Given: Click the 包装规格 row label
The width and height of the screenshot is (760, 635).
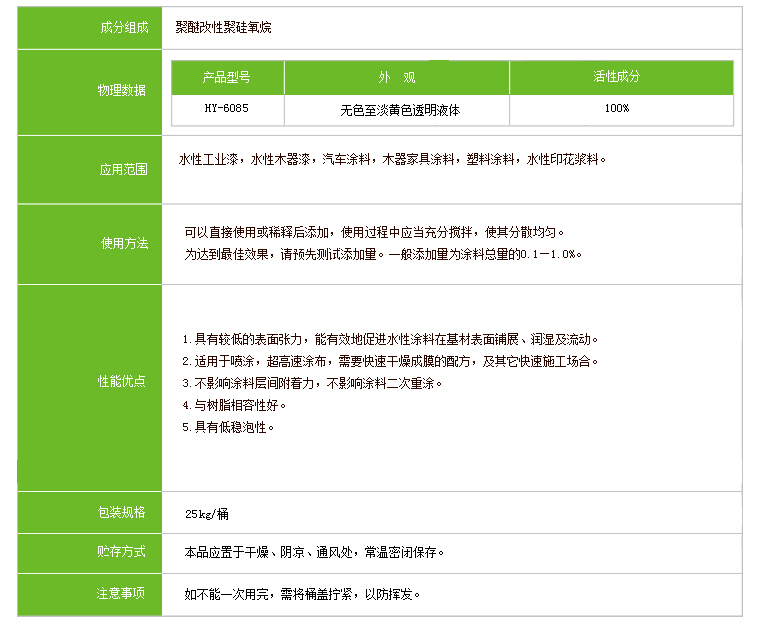Looking at the screenshot, I should [x=121, y=512].
